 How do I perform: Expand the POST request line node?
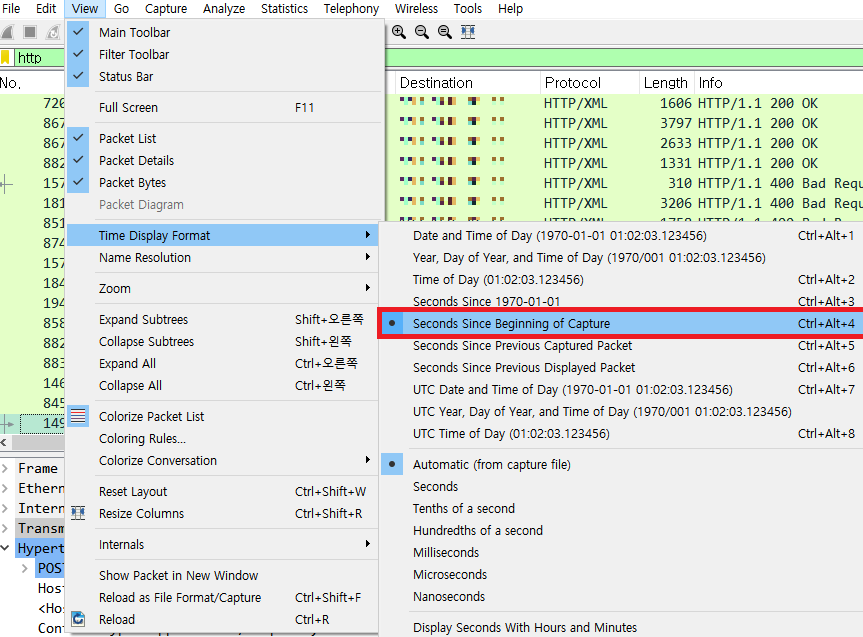(25, 568)
